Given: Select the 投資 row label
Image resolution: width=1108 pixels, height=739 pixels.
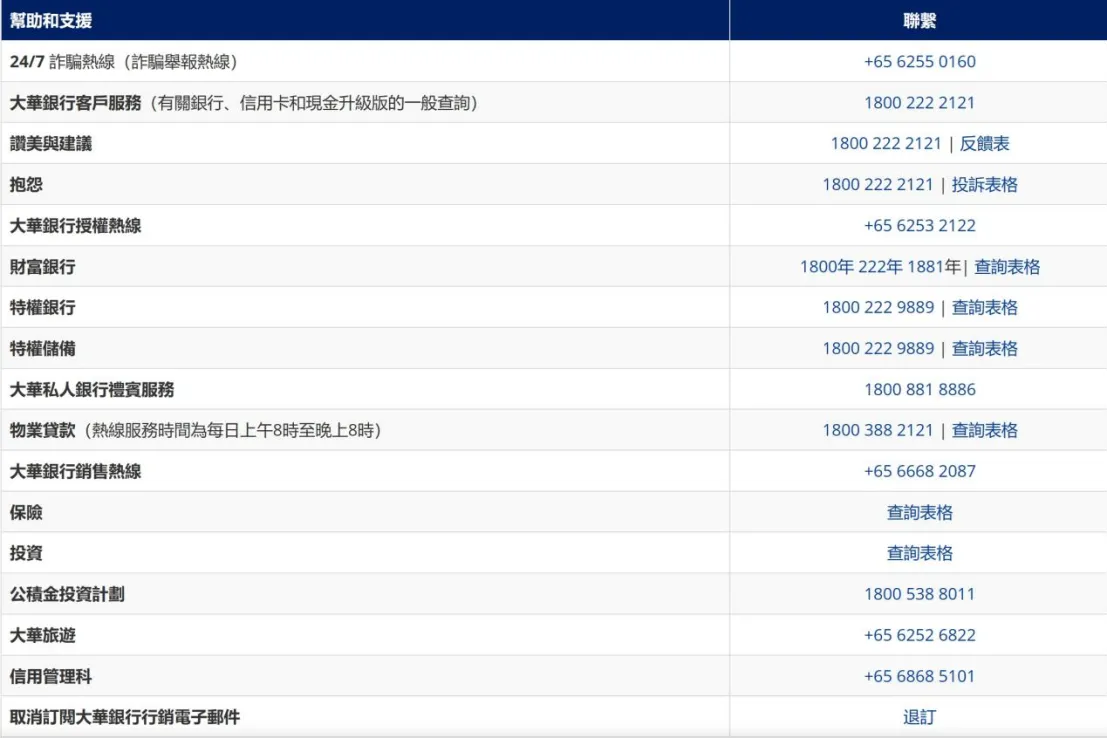Looking at the screenshot, I should point(26,553).
